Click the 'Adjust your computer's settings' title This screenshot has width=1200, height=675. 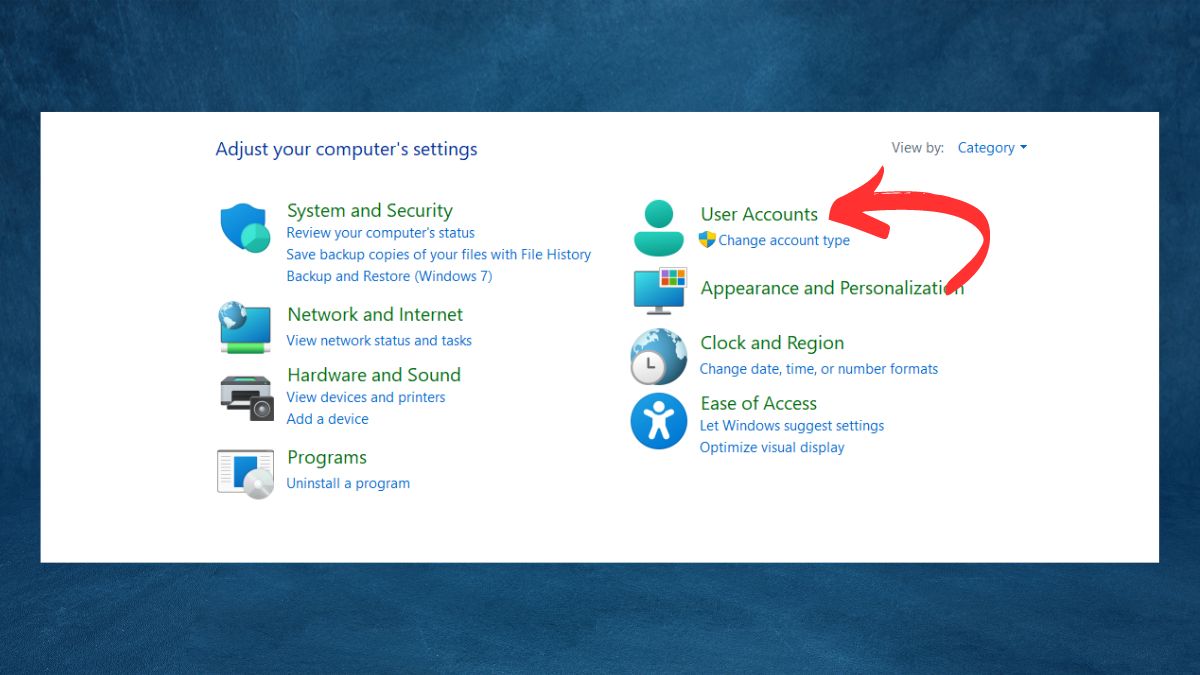coord(346,149)
